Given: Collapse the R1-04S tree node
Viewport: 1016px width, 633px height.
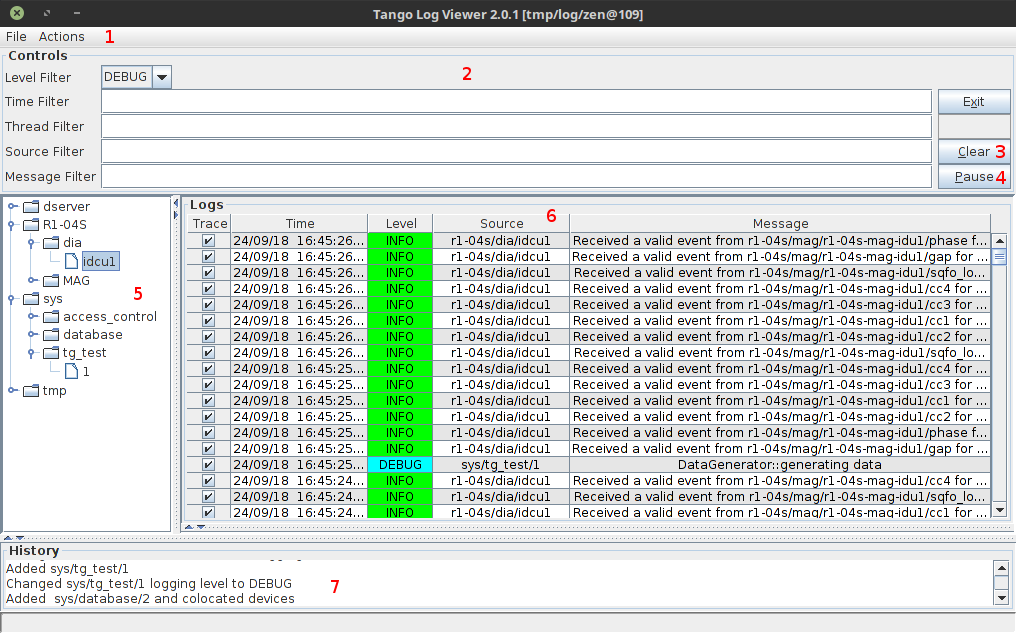Looking at the screenshot, I should [x=12, y=225].
